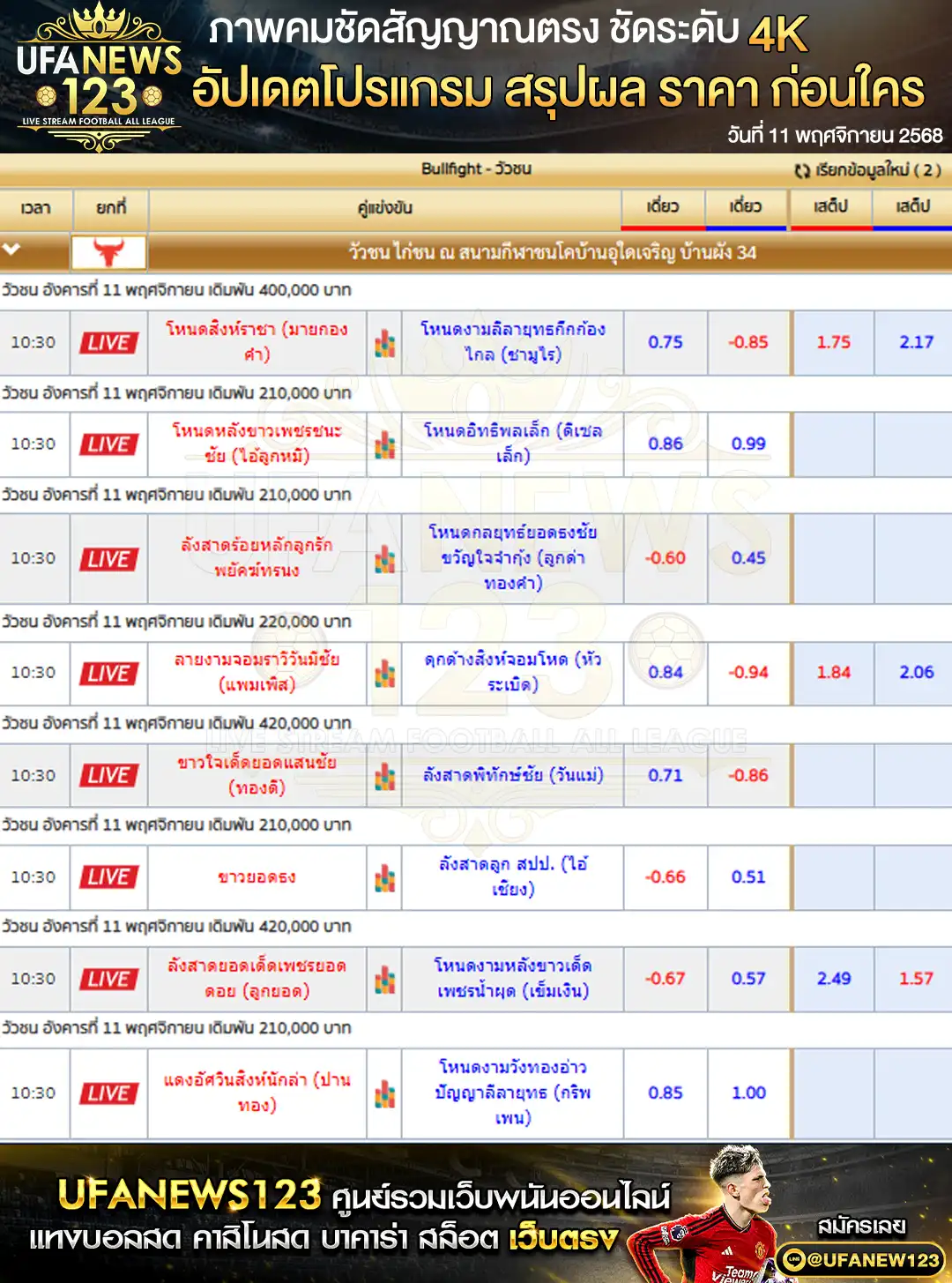Screen dimensions: 952x1283
Task: Select step odds 2.49
Action: tap(832, 979)
